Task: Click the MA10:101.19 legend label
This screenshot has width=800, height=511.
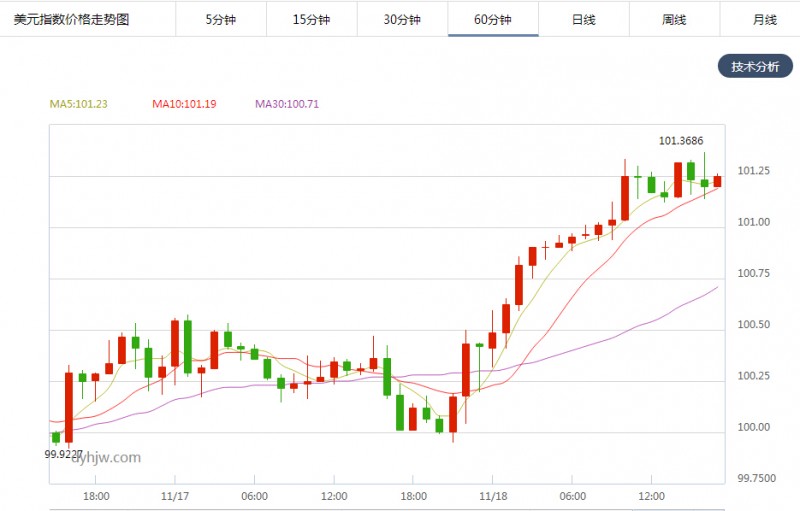Action: coord(184,104)
